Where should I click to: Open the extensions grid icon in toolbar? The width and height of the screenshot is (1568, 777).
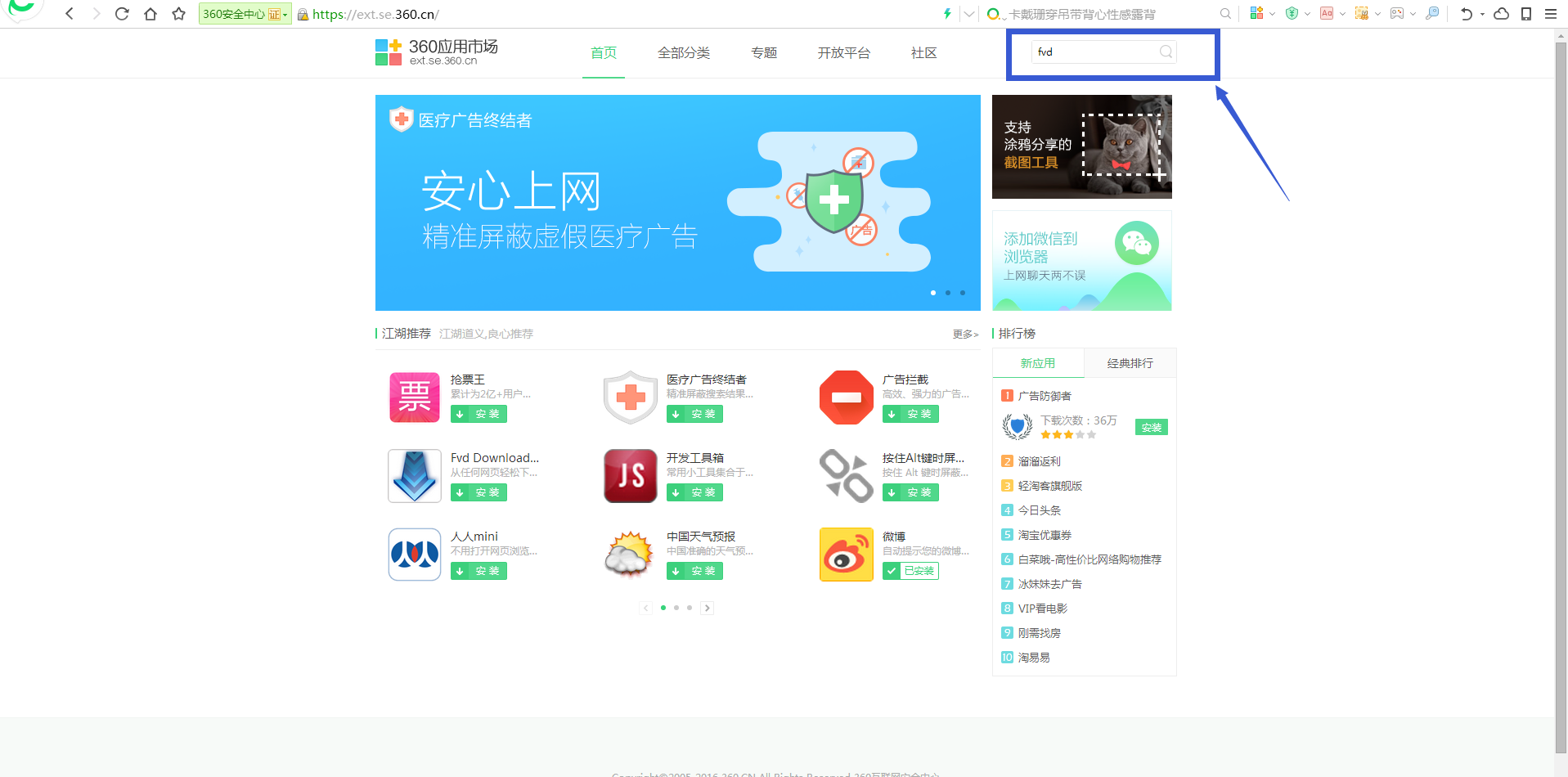click(x=1256, y=14)
